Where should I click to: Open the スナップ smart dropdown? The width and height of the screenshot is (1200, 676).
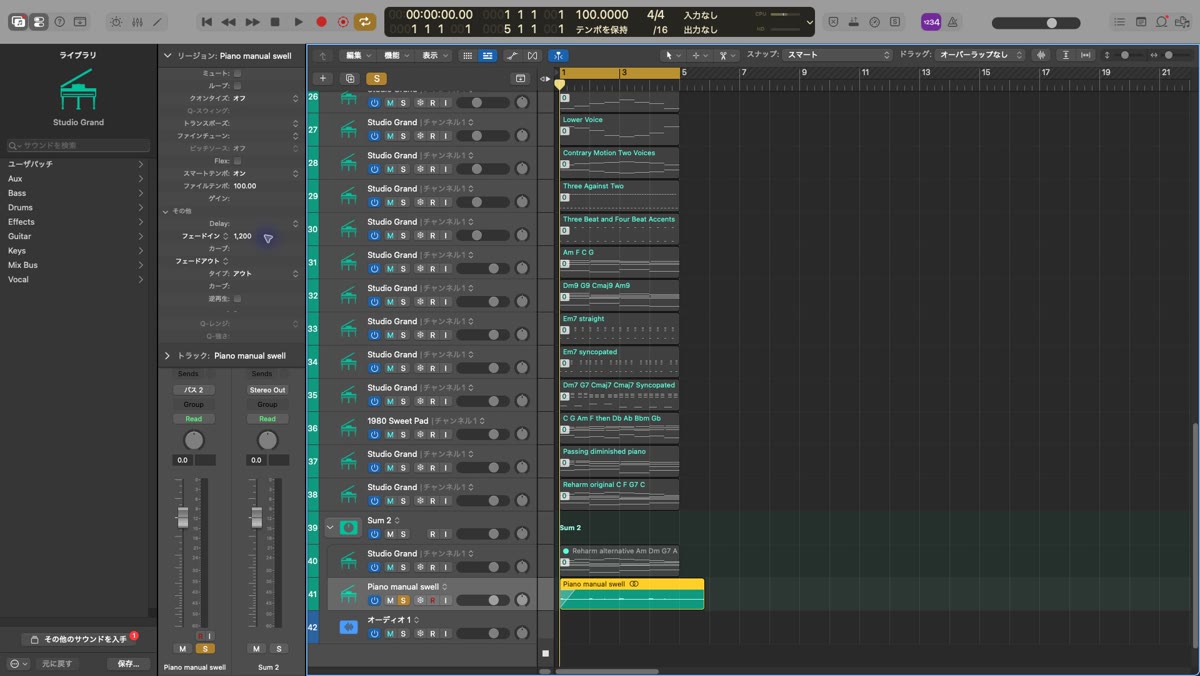[837, 55]
